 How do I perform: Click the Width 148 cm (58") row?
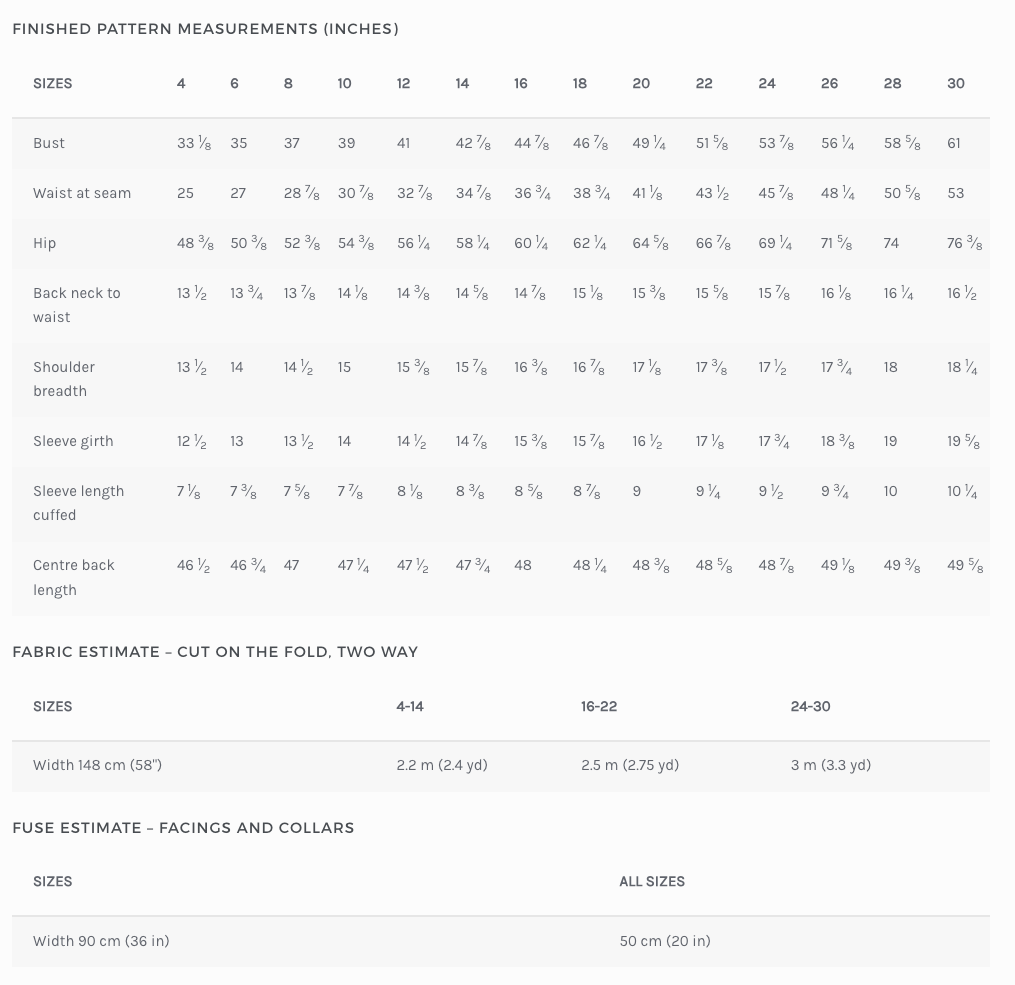(x=97, y=765)
